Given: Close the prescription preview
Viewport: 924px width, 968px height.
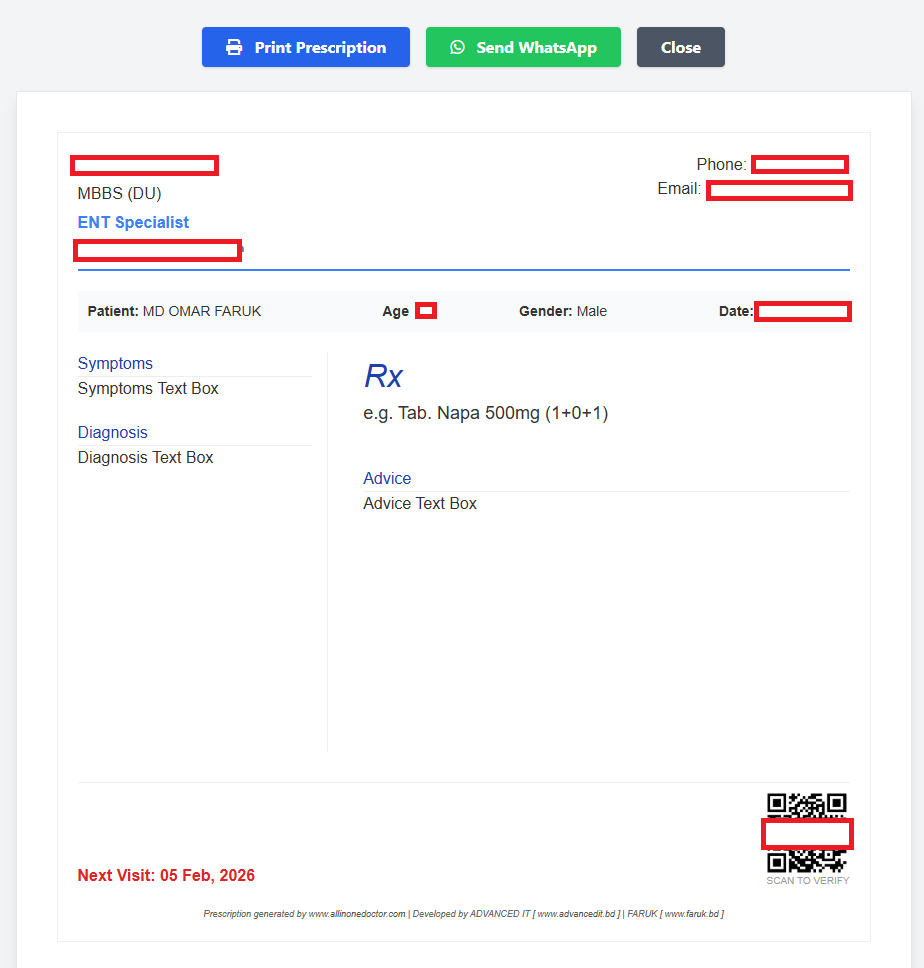Looking at the screenshot, I should [x=680, y=47].
